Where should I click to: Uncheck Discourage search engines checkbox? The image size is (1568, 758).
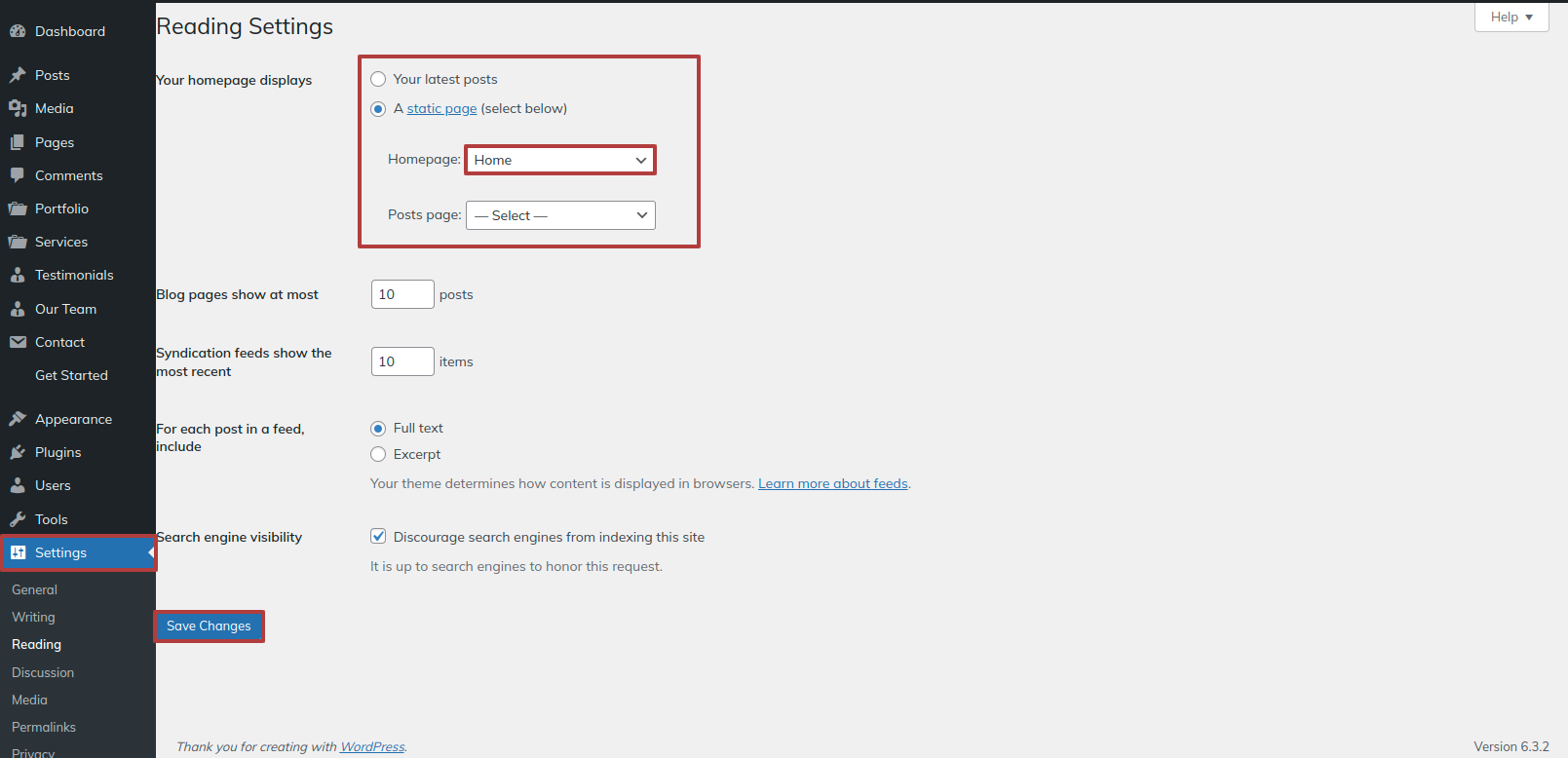[x=378, y=536]
